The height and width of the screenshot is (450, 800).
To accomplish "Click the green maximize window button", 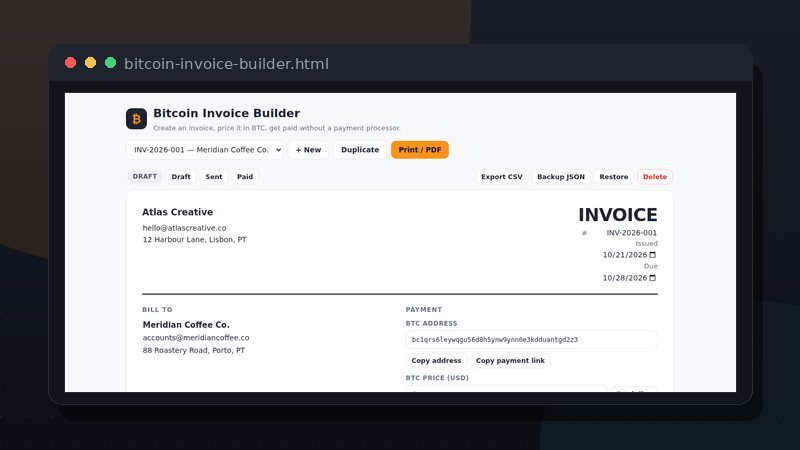I will [x=110, y=63].
